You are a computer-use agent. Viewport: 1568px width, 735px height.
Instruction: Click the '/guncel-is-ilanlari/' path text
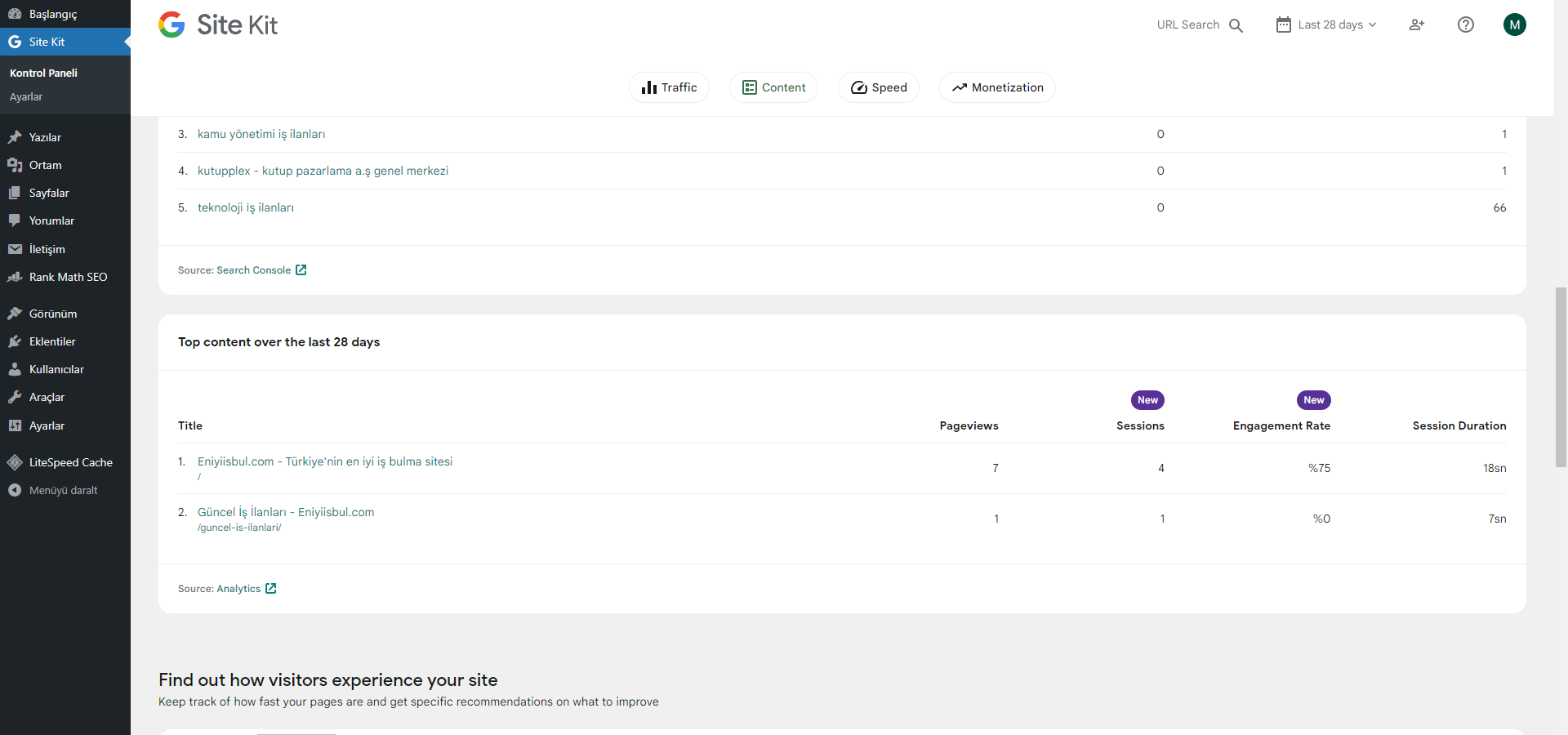pyautogui.click(x=239, y=528)
